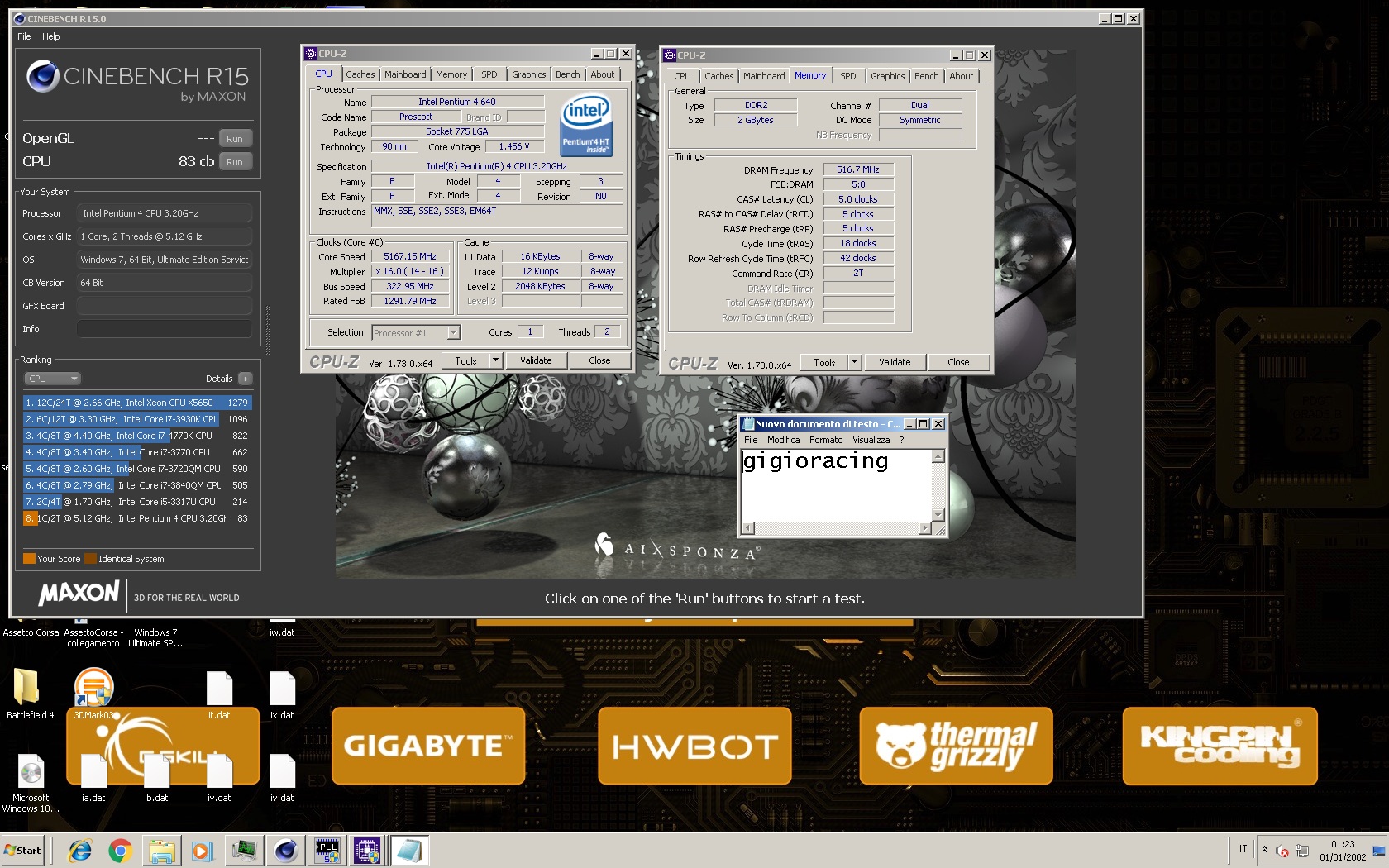Click the IT language indicator in taskbar
The image size is (1389, 868).
click(x=1243, y=849)
